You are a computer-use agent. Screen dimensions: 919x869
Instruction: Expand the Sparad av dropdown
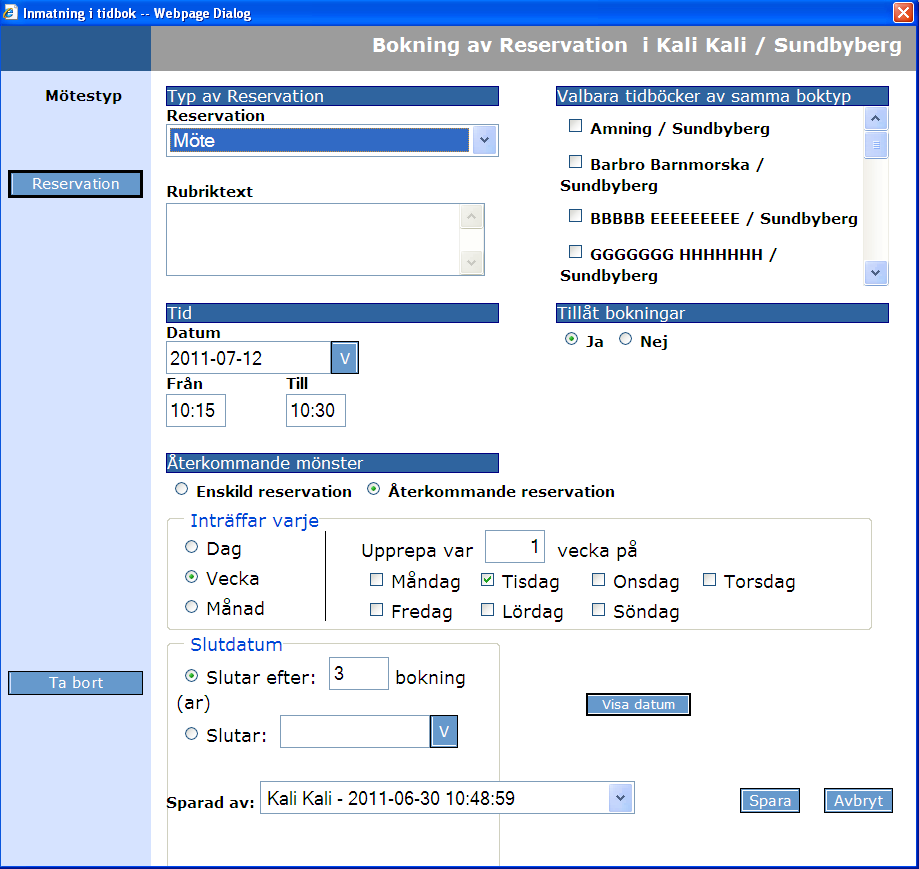tap(447, 798)
